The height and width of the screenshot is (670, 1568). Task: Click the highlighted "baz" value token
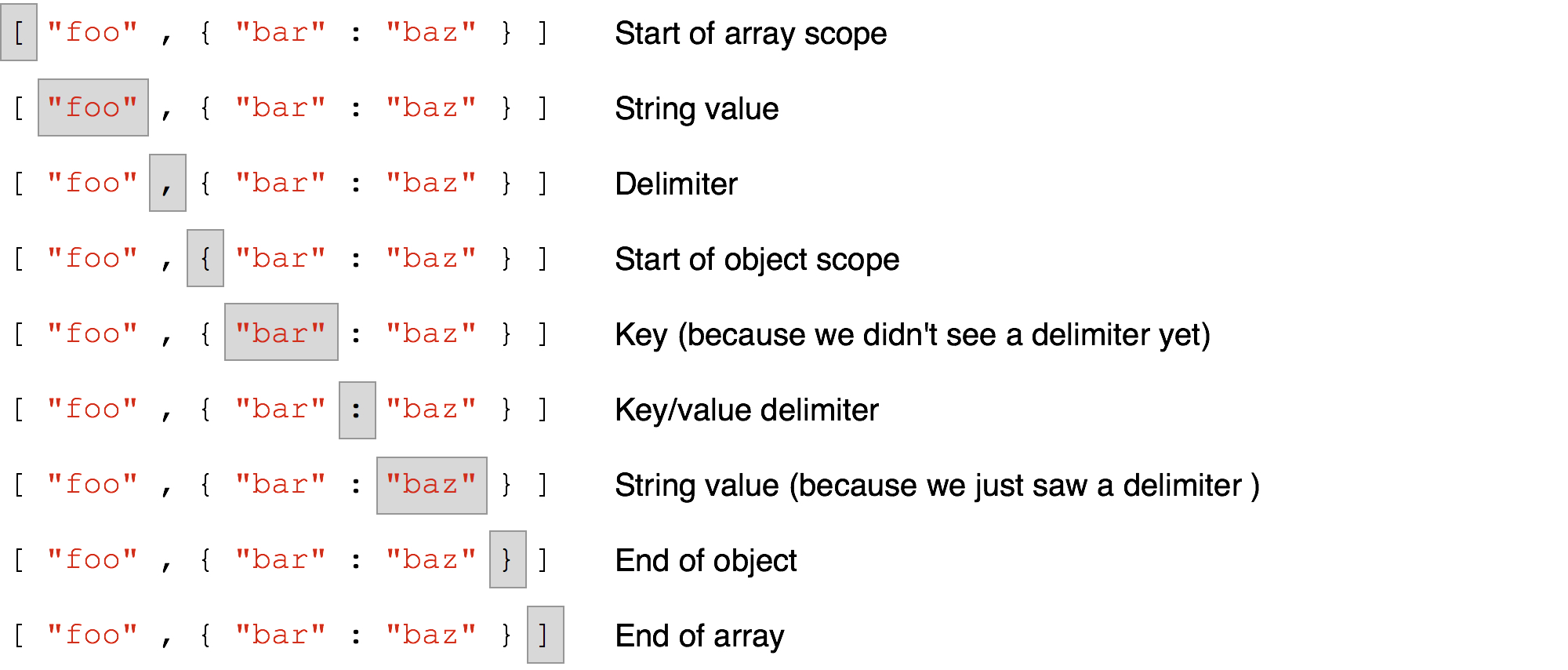[431, 486]
